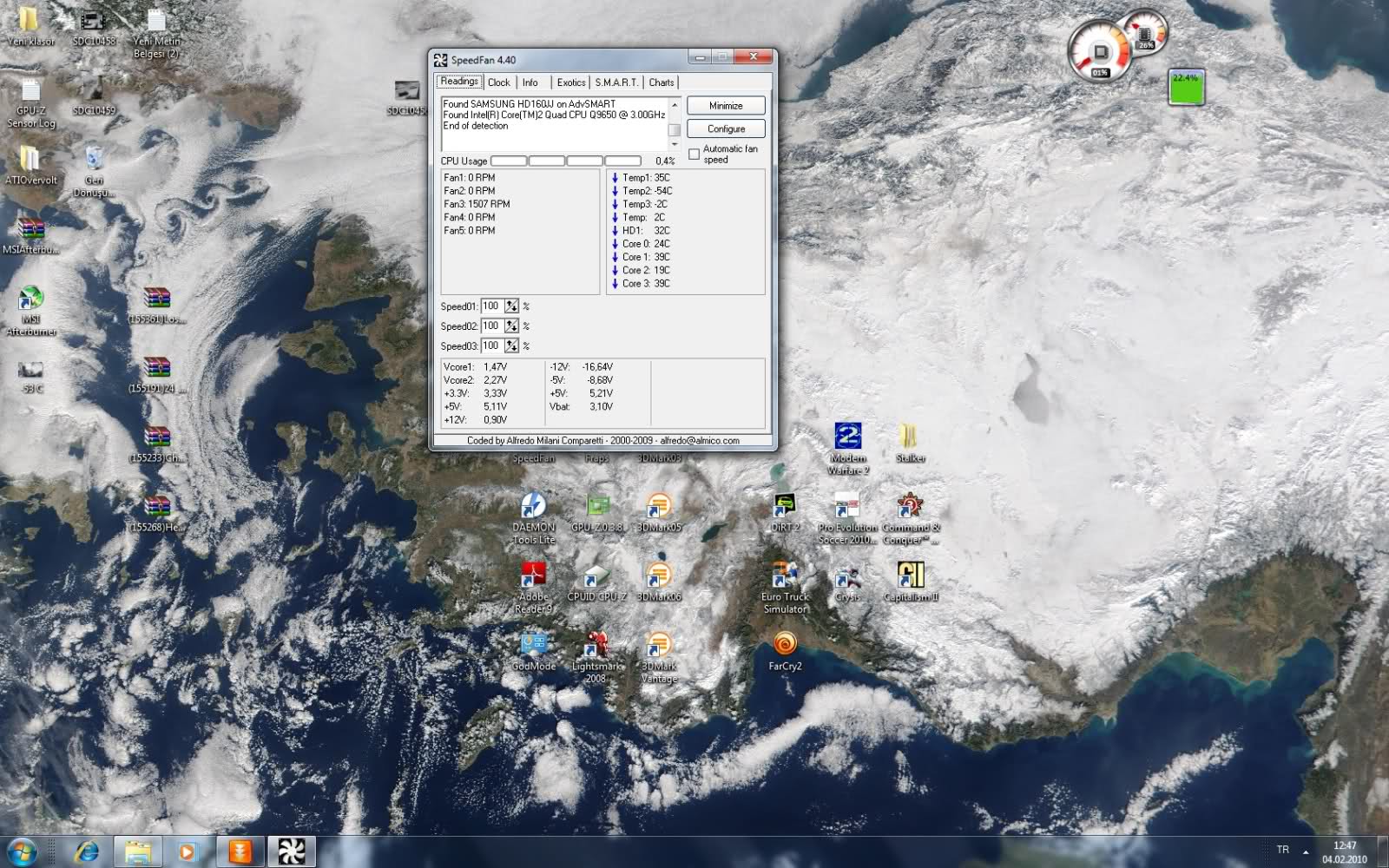This screenshot has height=868, width=1389.
Task: Open the MSIAfterburner RAR archive icon
Action: click(30, 235)
